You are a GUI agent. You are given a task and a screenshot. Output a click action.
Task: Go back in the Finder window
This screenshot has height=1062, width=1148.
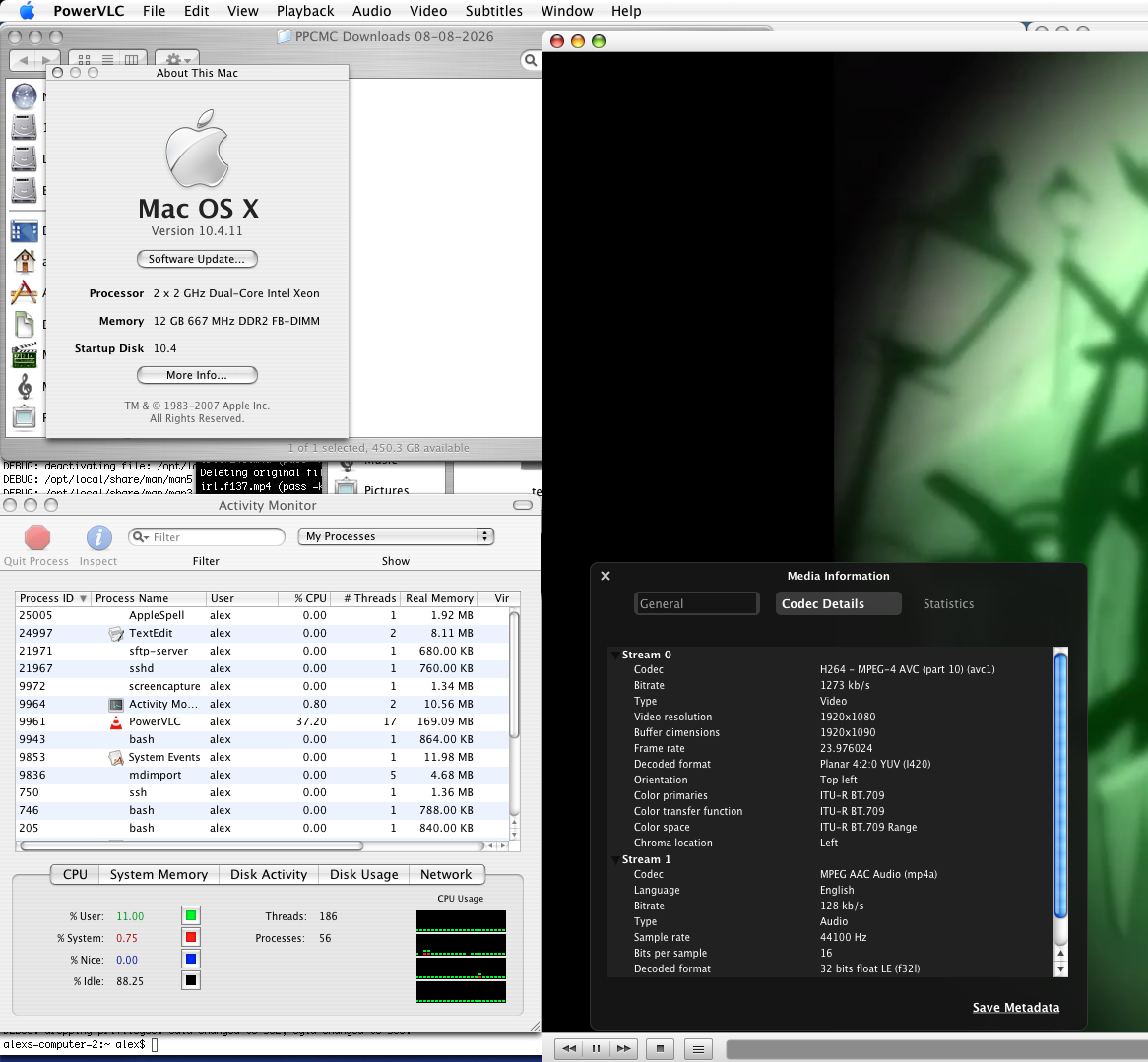tap(23, 60)
